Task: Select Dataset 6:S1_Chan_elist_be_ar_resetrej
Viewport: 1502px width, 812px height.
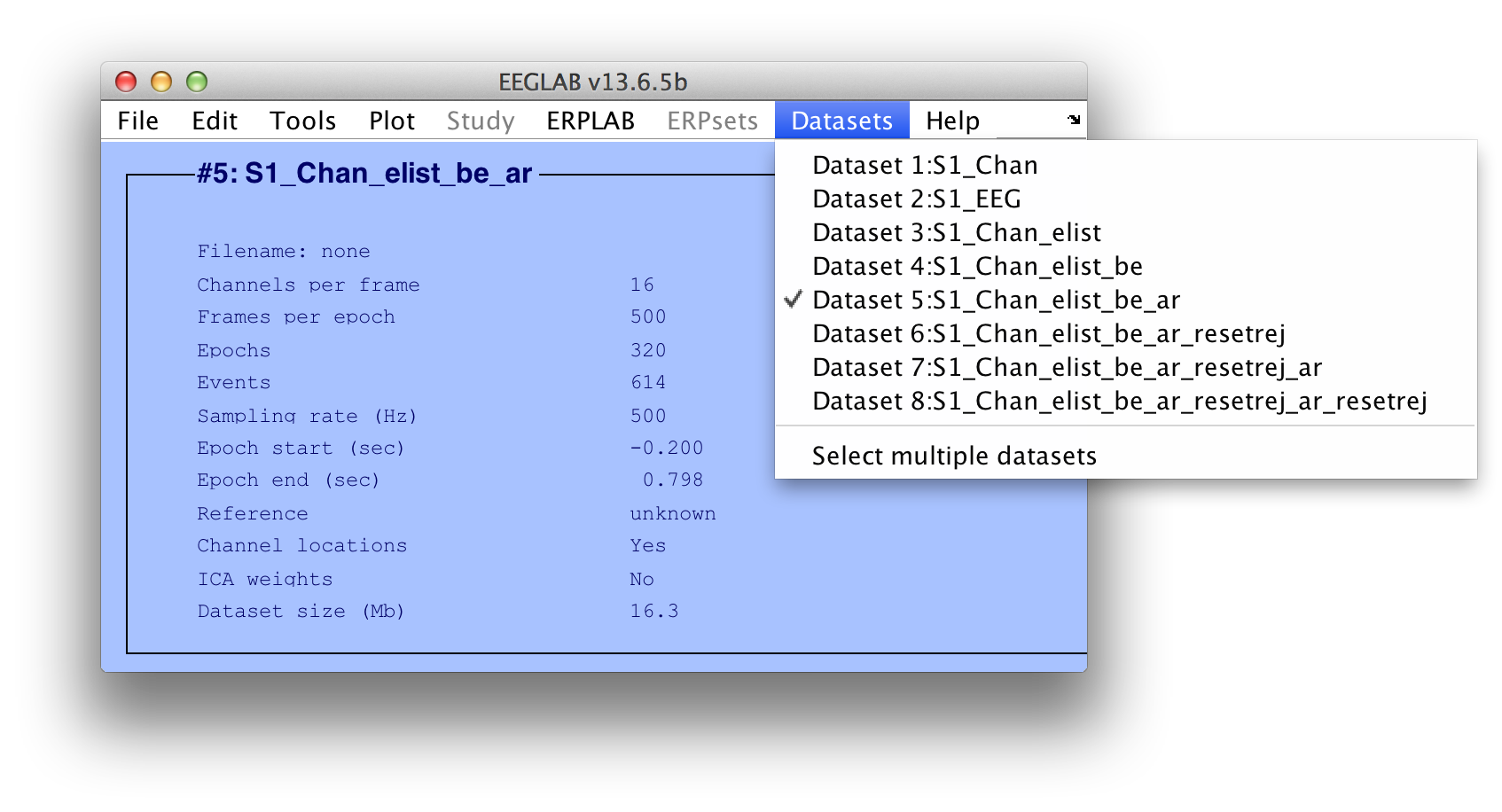Action: pyautogui.click(x=1126, y=334)
